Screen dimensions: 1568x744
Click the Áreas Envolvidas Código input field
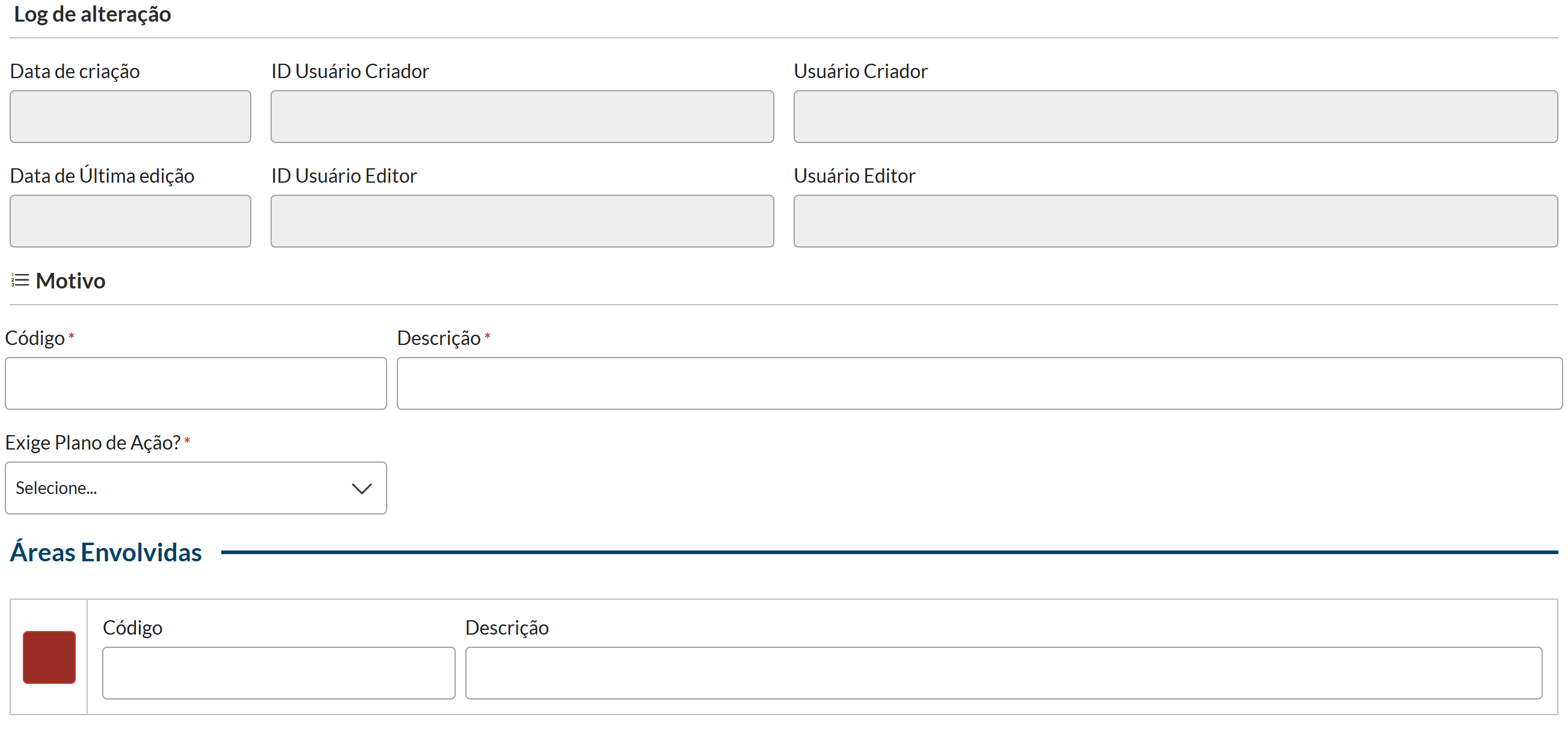279,673
